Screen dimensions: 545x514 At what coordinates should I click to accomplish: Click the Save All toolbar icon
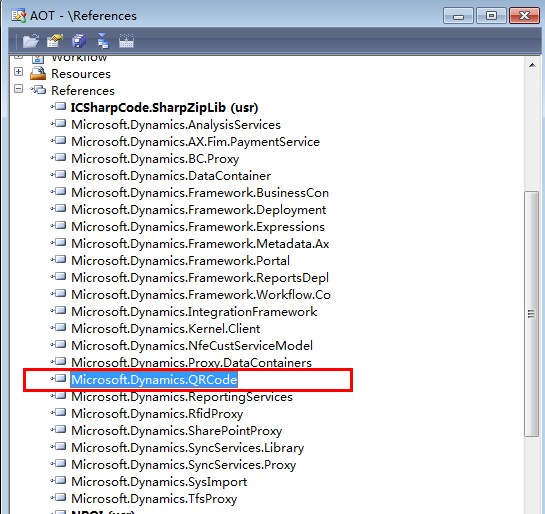(x=79, y=41)
